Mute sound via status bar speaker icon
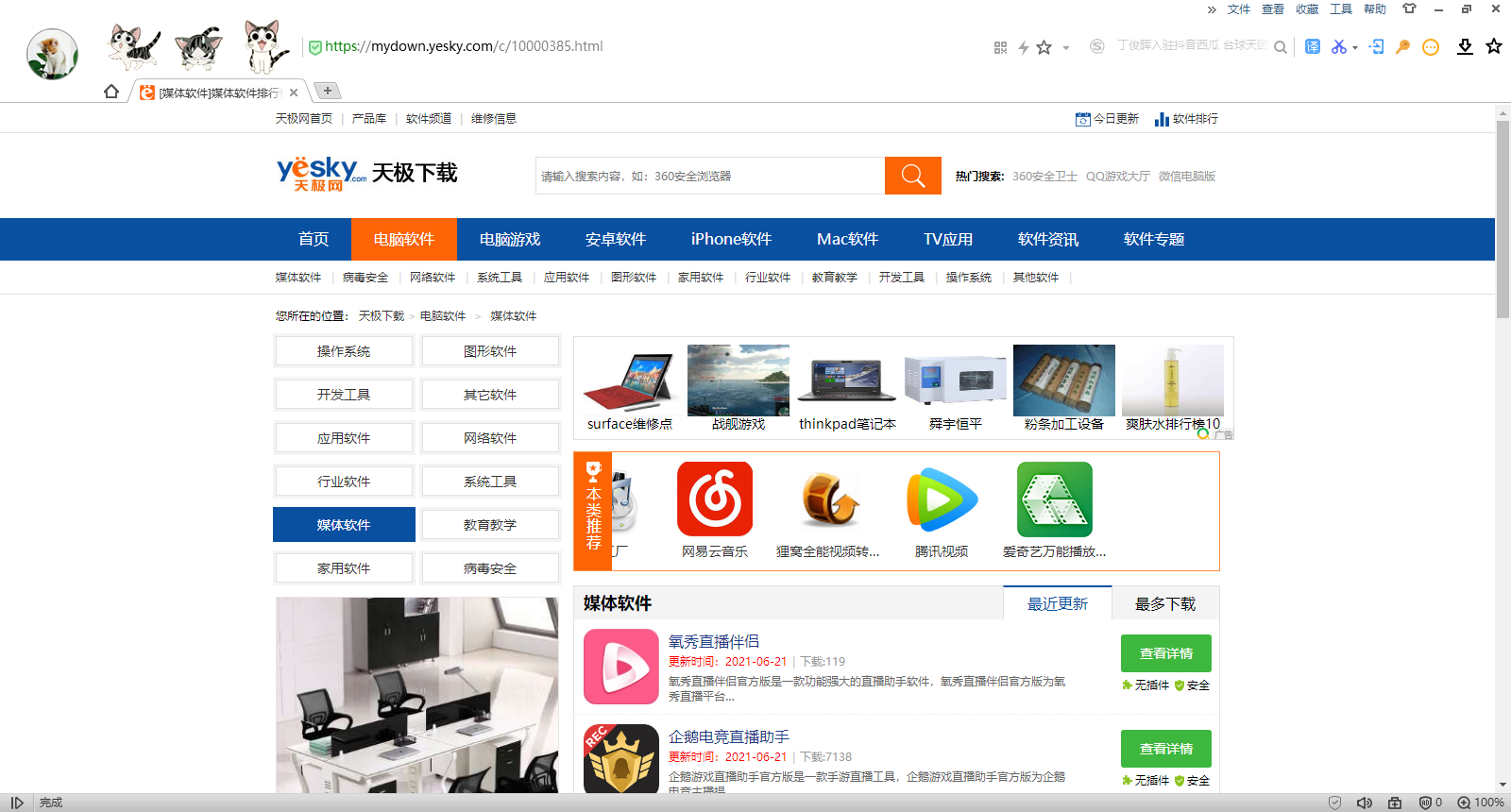 [x=1364, y=803]
